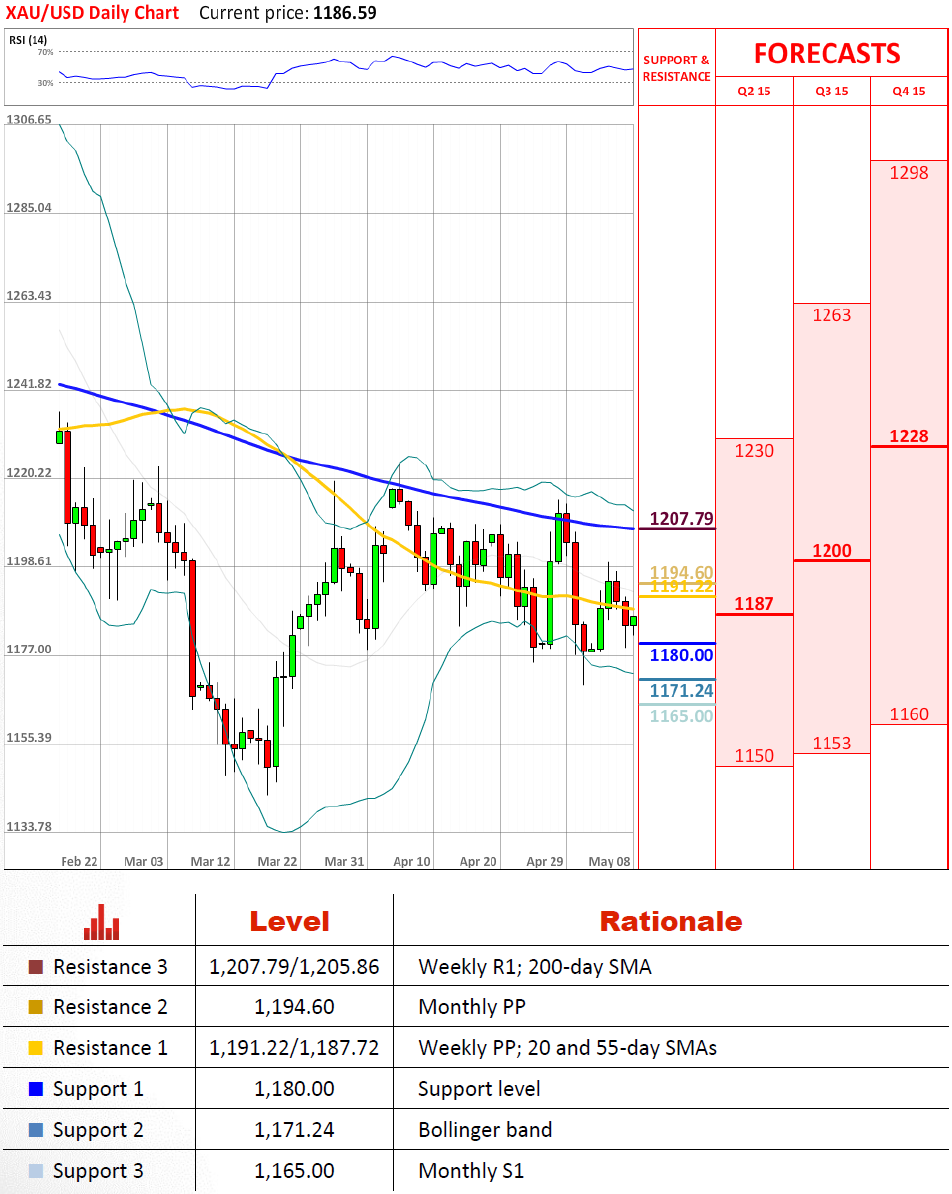The width and height of the screenshot is (952, 1194).
Task: Click the Q2 forecast low 1150
Action: (754, 756)
